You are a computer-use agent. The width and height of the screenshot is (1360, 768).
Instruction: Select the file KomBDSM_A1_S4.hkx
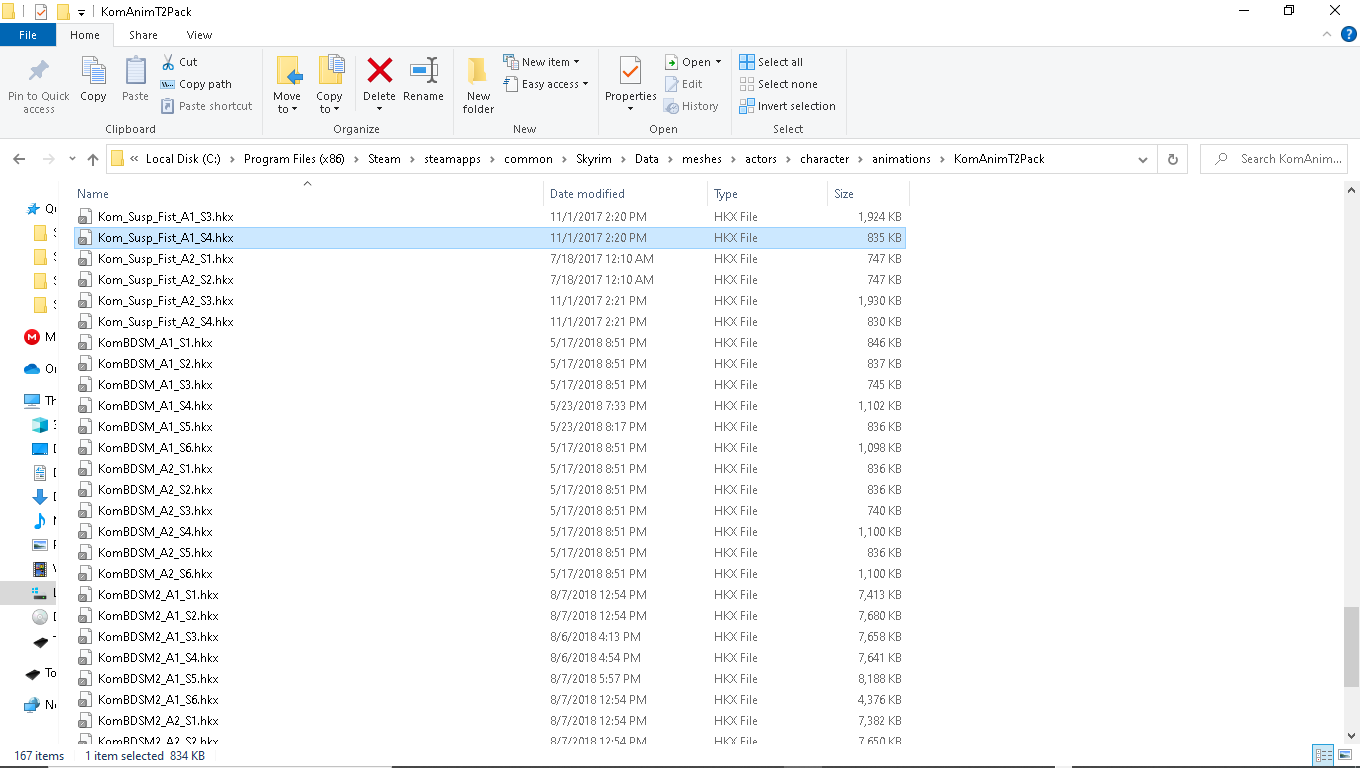490,406
